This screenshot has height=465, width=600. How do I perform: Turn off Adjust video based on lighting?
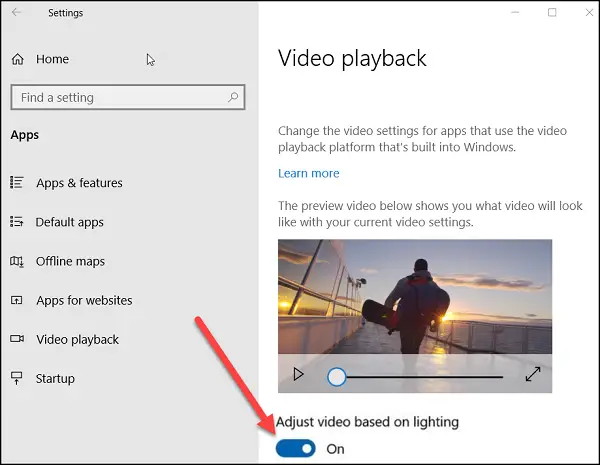tap(296, 449)
